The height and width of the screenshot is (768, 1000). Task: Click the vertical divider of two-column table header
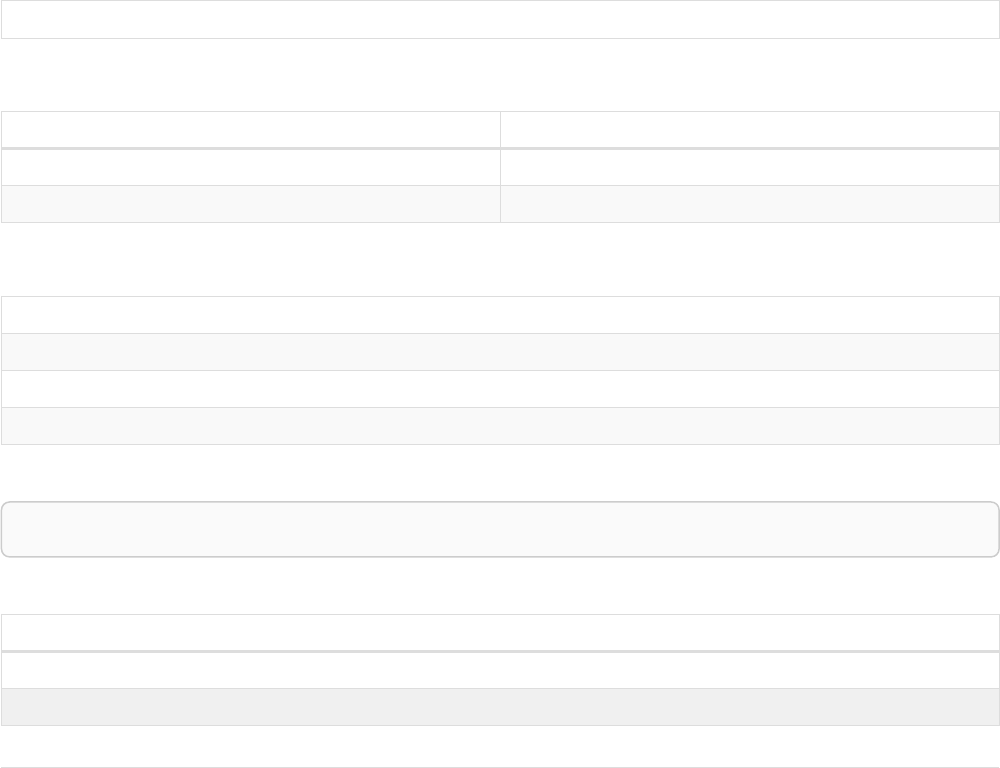tap(500, 129)
